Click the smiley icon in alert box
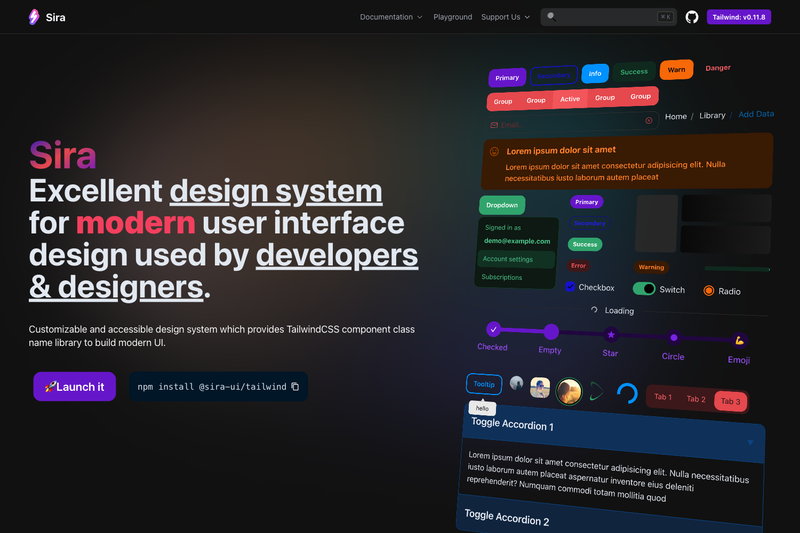The height and width of the screenshot is (533, 800). pos(494,151)
